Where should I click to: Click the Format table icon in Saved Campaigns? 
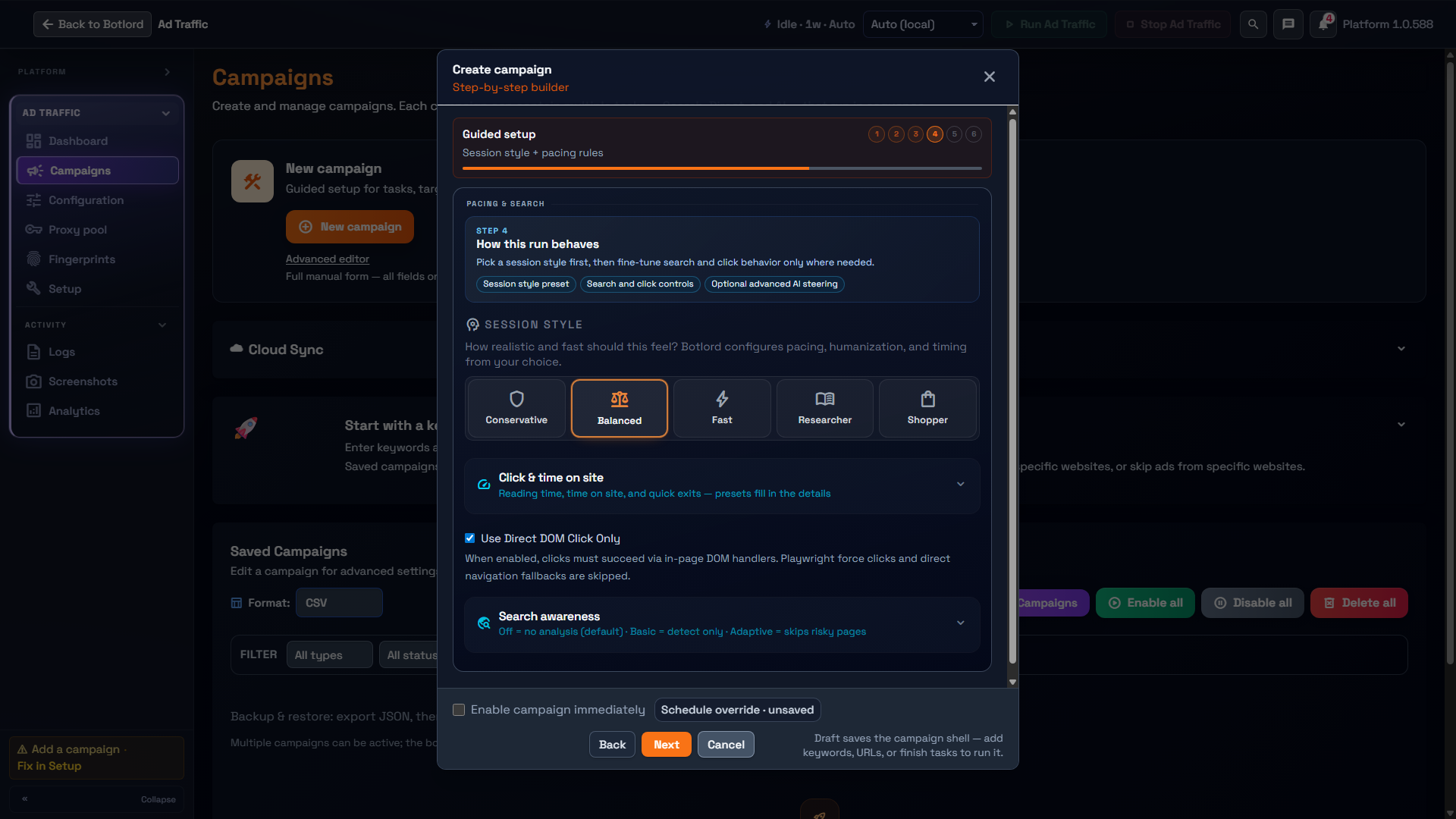(x=237, y=603)
